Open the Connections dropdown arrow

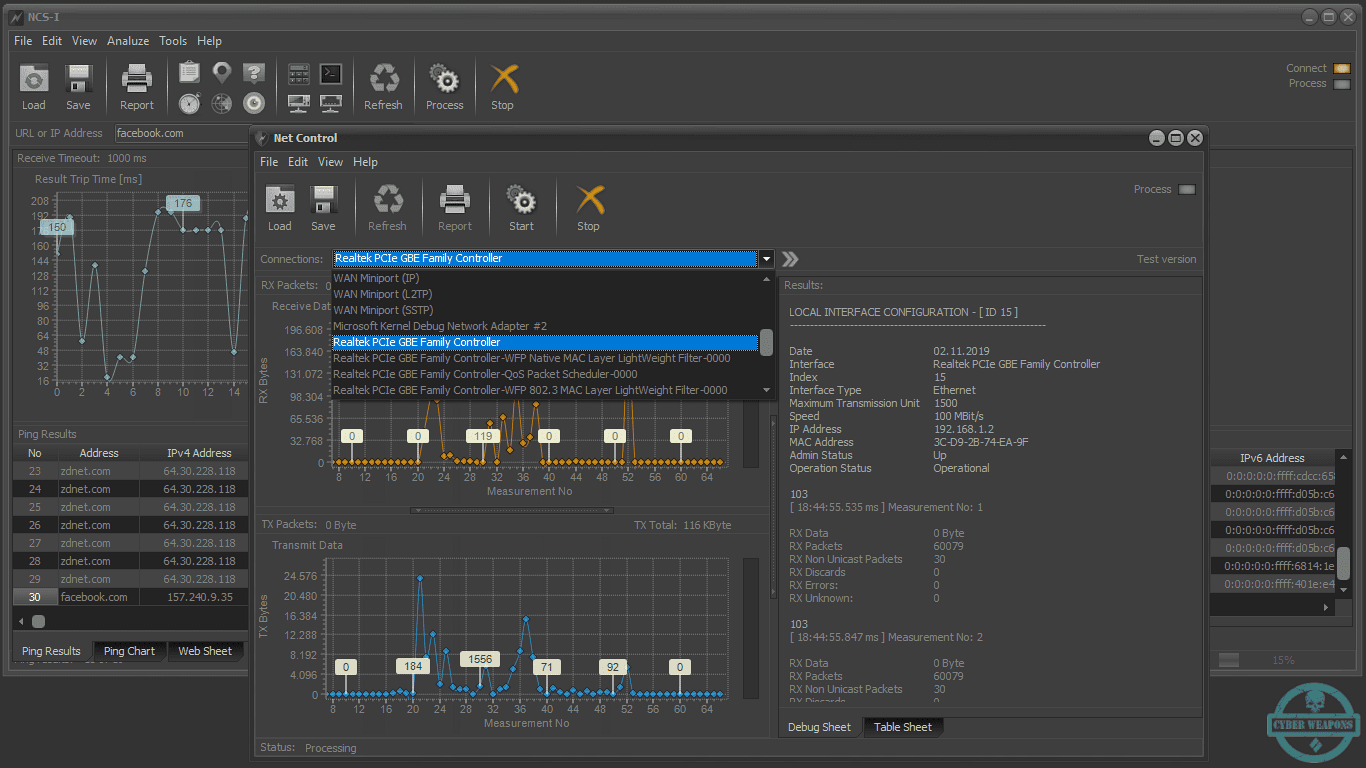pos(767,259)
